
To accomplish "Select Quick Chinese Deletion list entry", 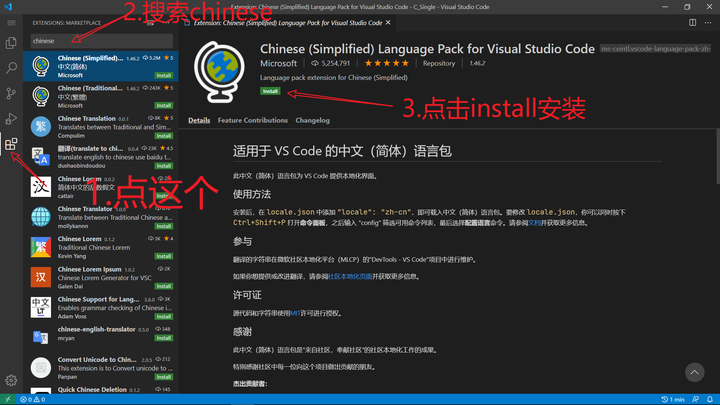I will pos(101,389).
